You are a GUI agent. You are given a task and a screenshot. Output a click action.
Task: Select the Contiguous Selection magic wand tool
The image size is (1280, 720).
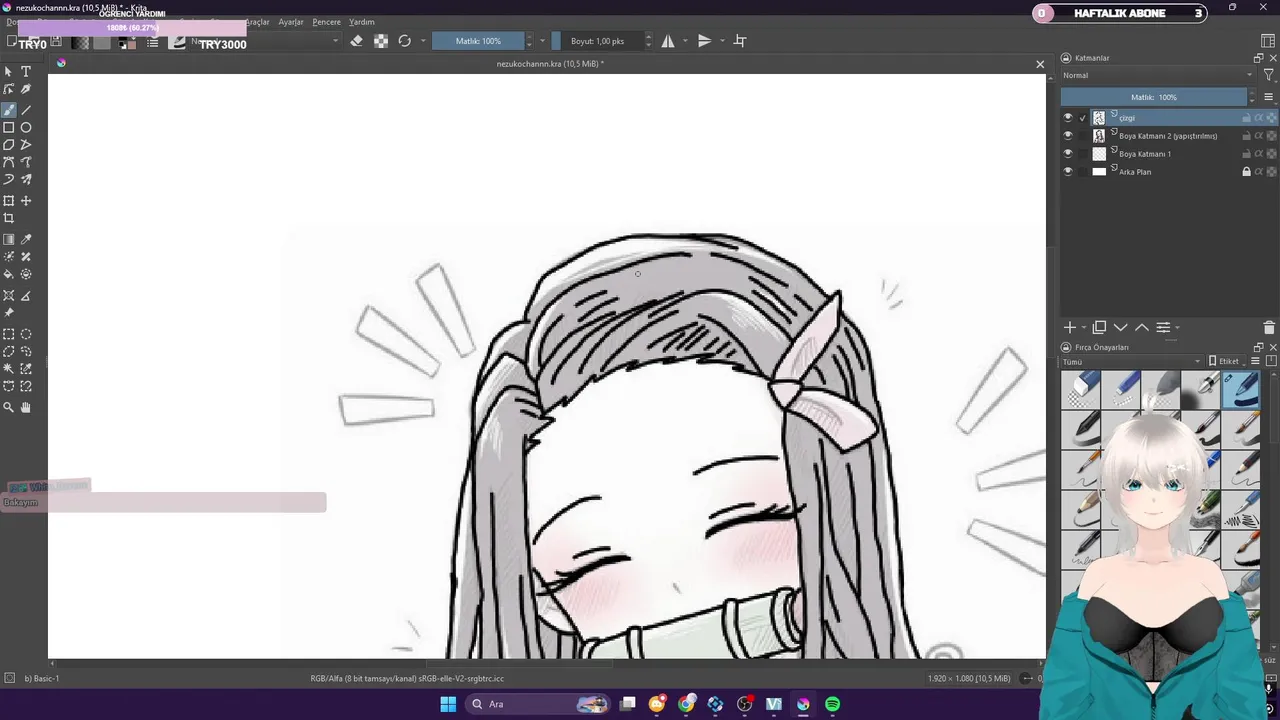tap(9, 369)
